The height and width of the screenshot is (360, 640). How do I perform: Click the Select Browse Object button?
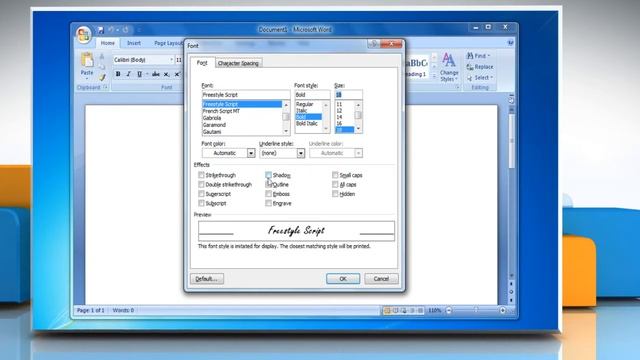[x=511, y=292]
